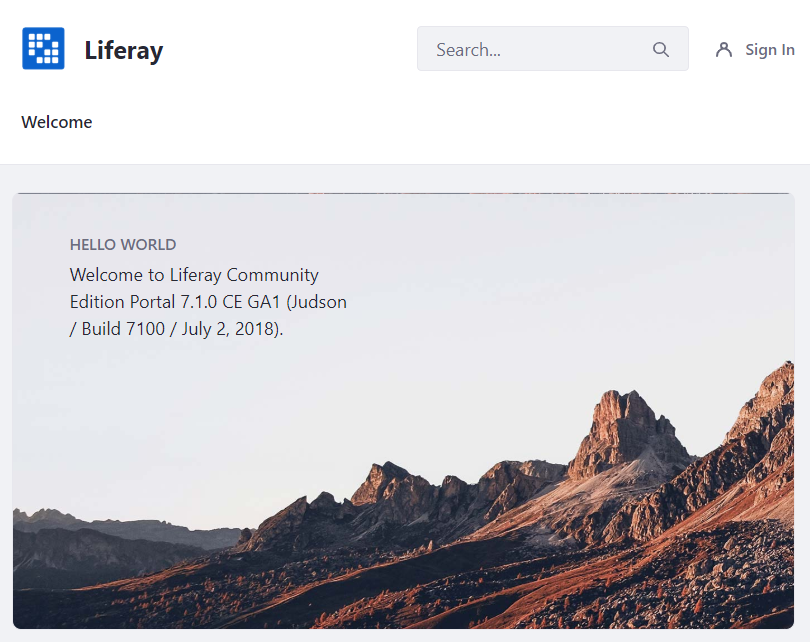The image size is (810, 642).
Task: Open the Sign In link
Action: (769, 50)
